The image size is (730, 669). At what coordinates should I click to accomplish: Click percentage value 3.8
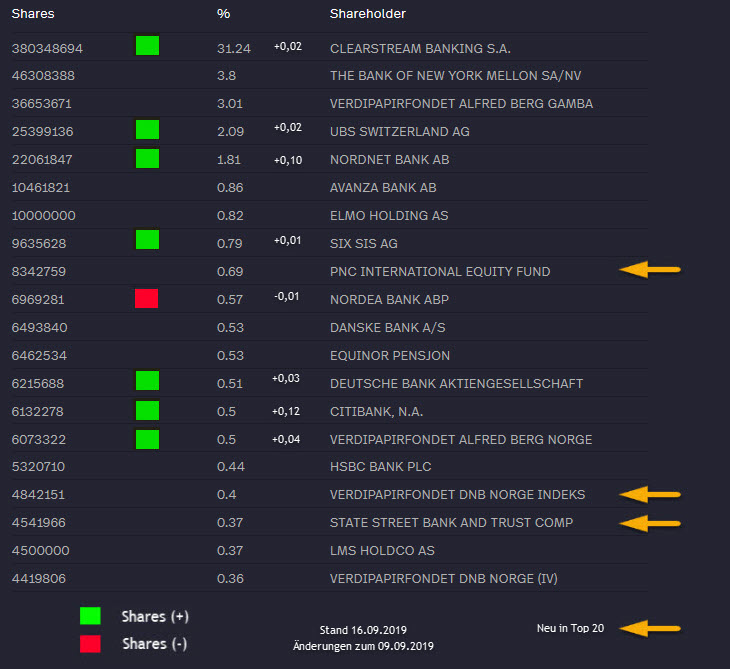click(x=226, y=75)
